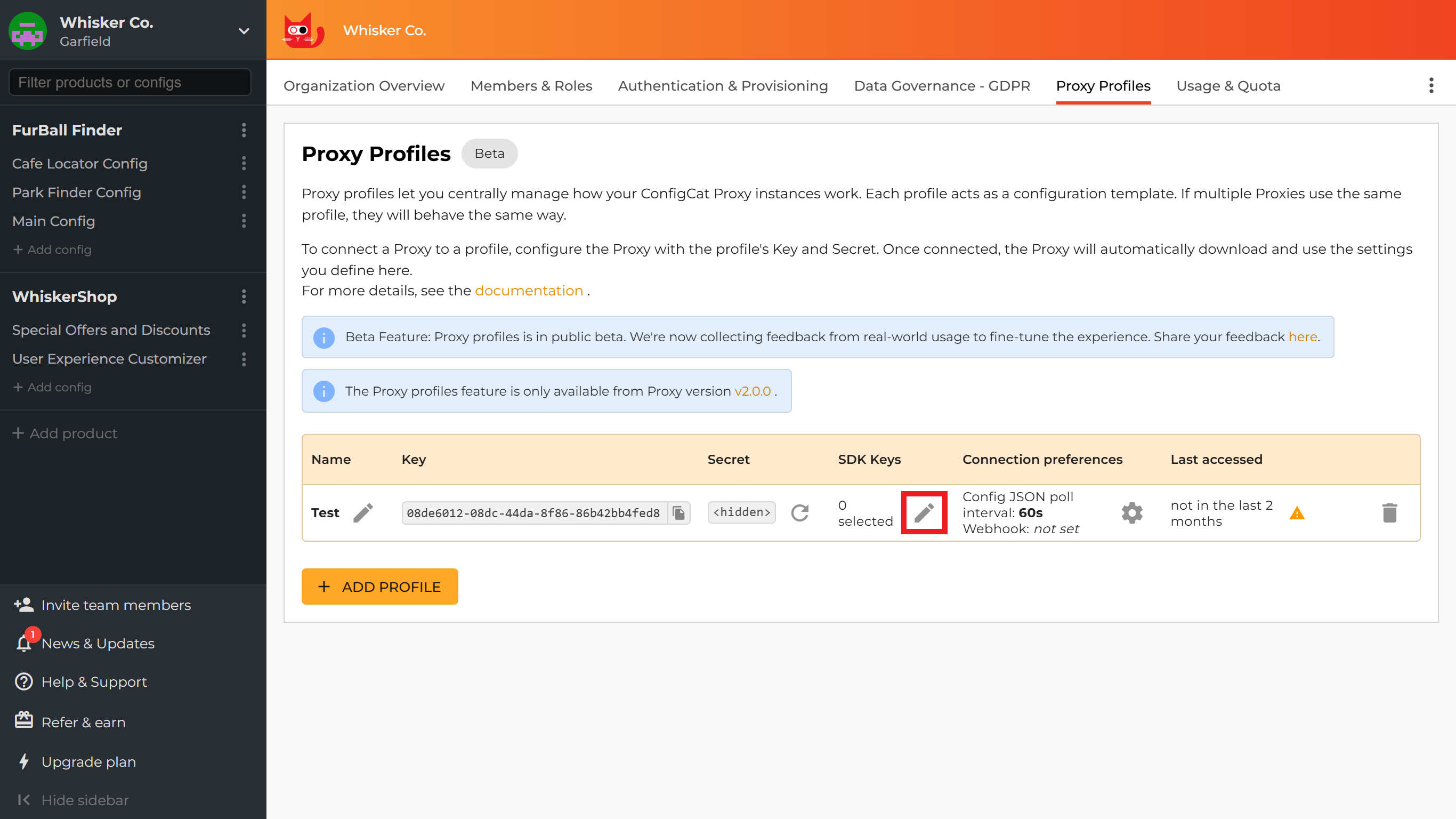Open the proxy profiles documentation link
The width and height of the screenshot is (1456, 819).
[529, 290]
